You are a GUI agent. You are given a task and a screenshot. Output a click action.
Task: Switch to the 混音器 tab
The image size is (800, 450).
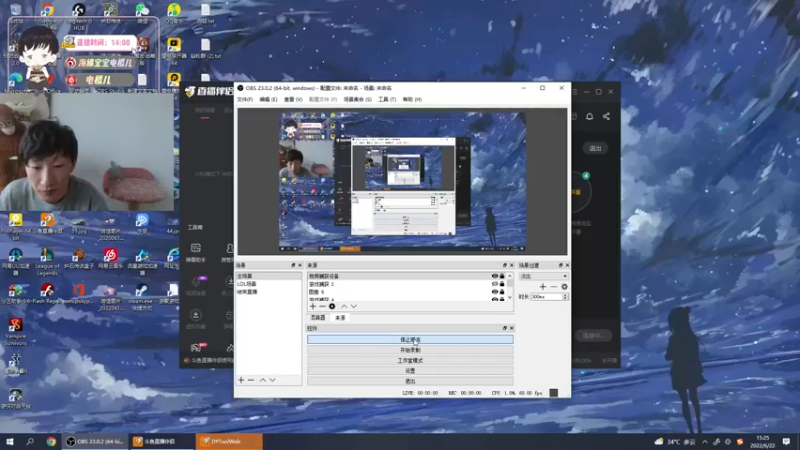coord(318,318)
